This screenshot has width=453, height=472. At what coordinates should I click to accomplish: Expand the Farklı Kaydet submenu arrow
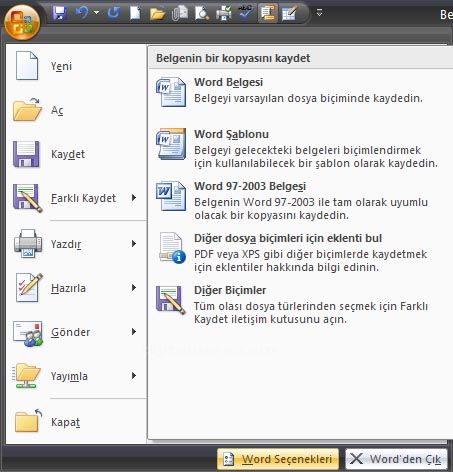134,198
